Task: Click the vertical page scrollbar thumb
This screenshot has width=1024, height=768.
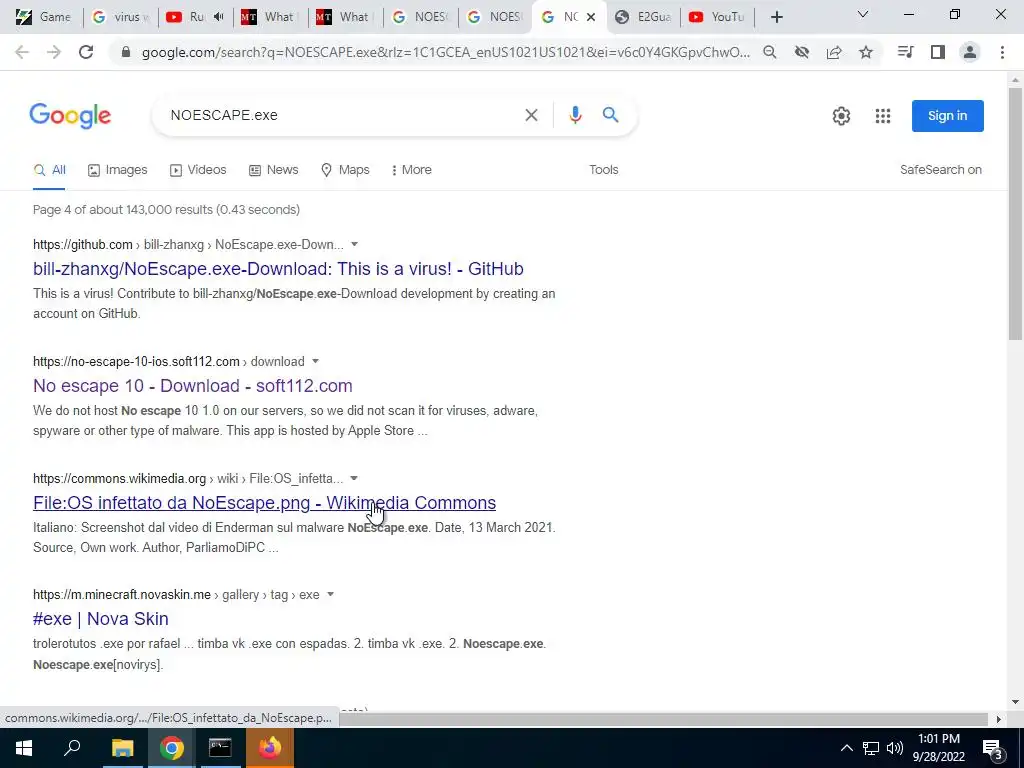Action: coord(1015,214)
